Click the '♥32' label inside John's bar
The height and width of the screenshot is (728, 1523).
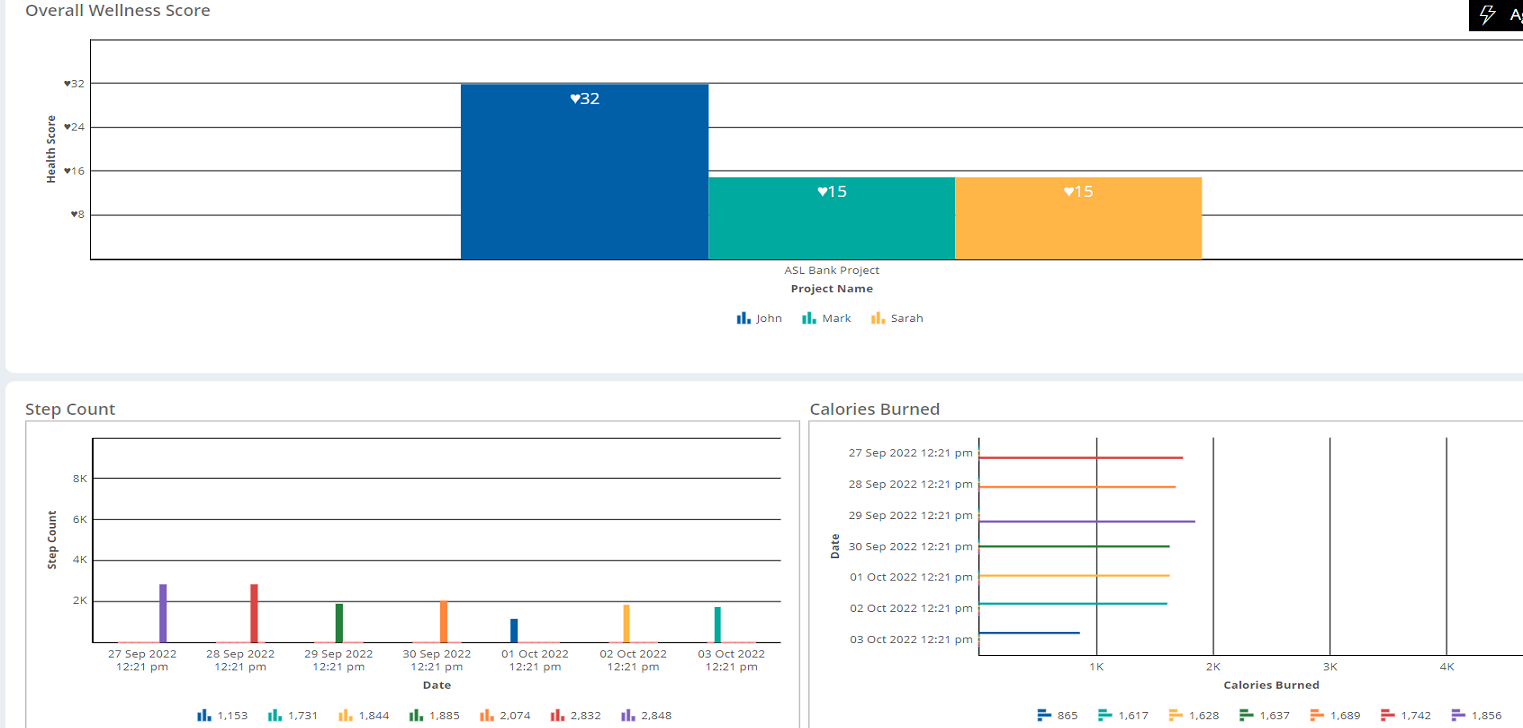pyautogui.click(x=585, y=98)
